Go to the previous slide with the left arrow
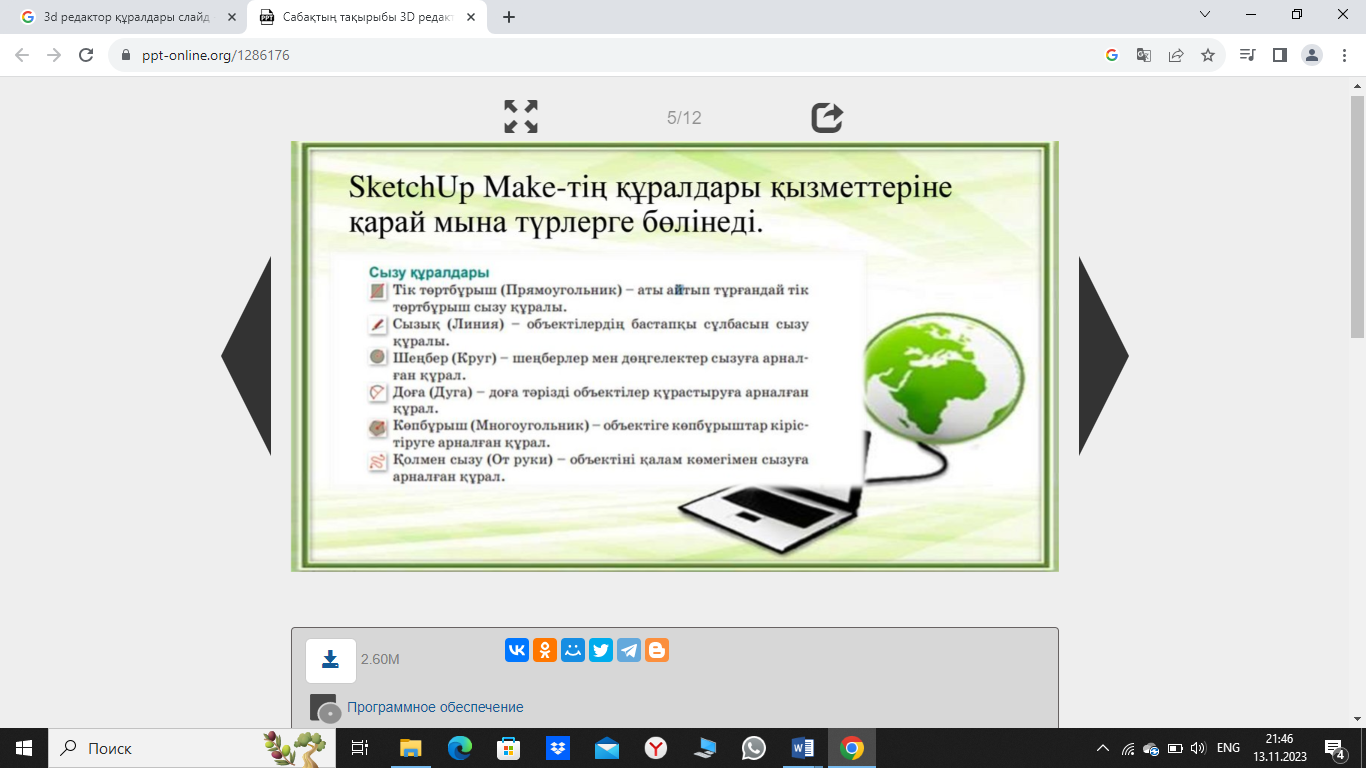Screen dimensions: 1366x768 pyautogui.click(x=246, y=356)
